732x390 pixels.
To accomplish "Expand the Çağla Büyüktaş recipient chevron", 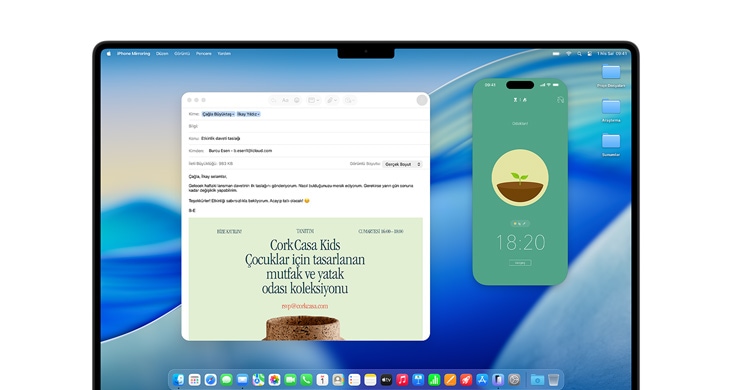I will click(x=233, y=114).
